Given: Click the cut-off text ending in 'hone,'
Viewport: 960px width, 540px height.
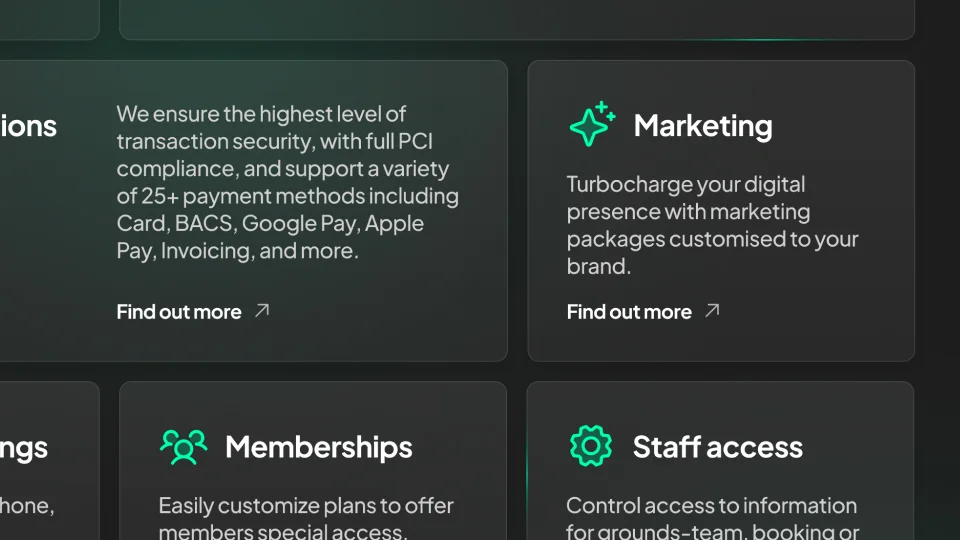Looking at the screenshot, I should (x=27, y=506).
